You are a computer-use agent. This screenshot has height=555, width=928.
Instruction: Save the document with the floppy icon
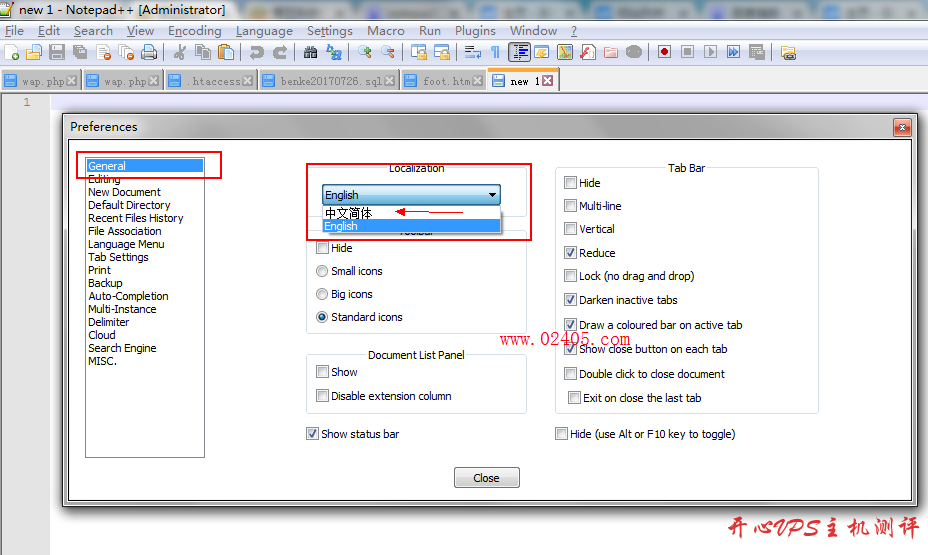(57, 53)
